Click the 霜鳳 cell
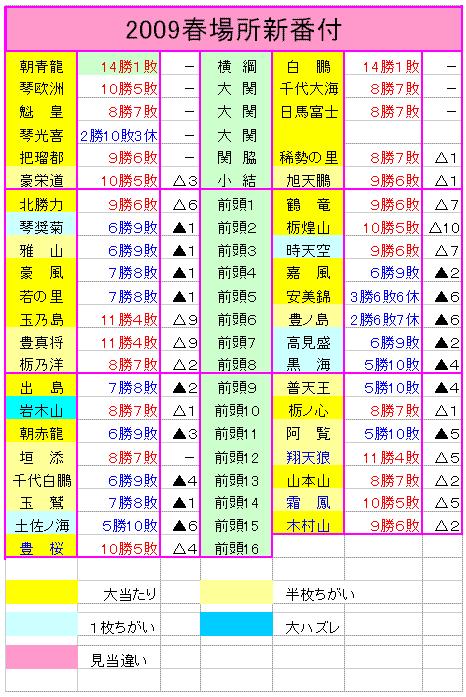The width and height of the screenshot is (466, 697). (x=308, y=501)
